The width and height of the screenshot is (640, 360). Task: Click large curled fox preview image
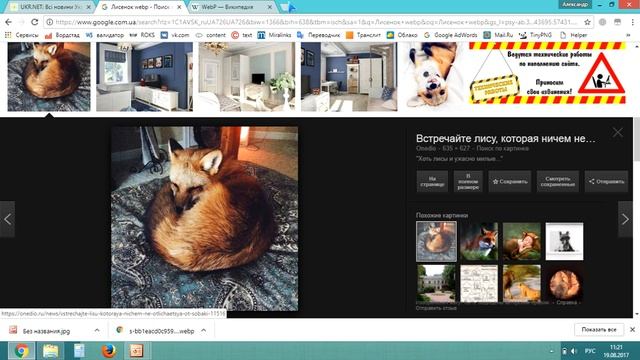click(204, 218)
